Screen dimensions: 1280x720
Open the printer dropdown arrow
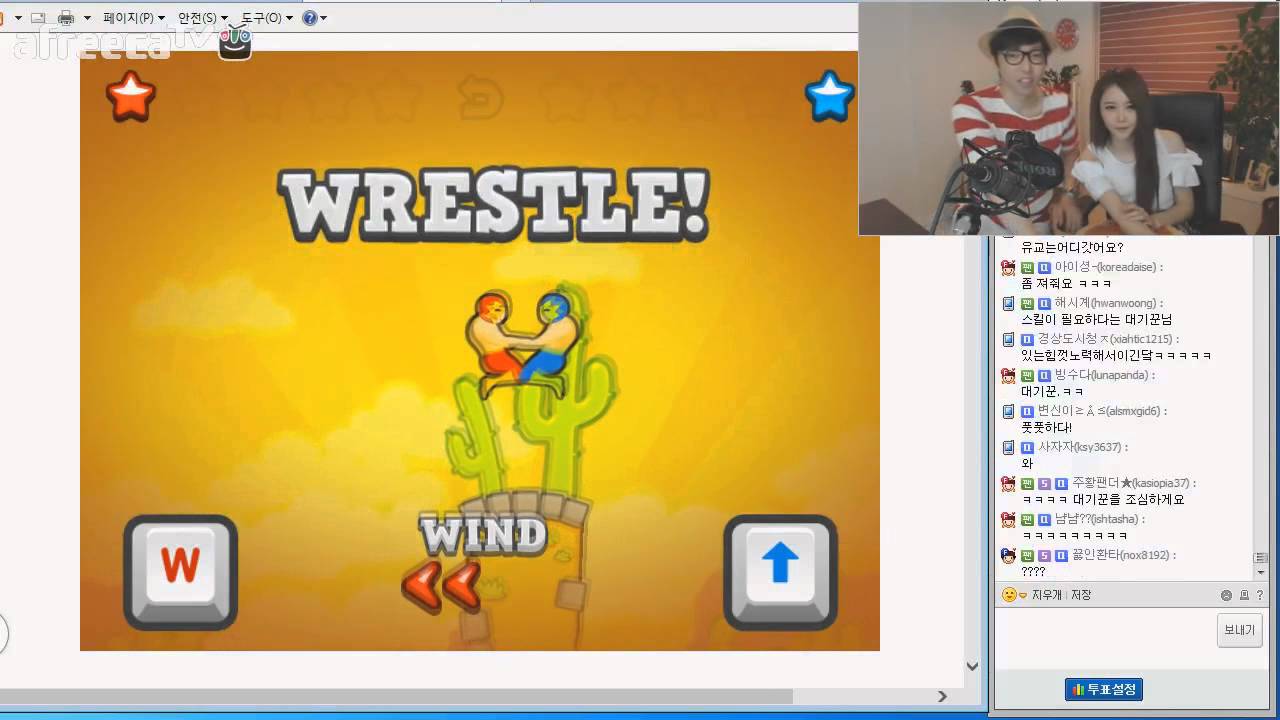(87, 18)
